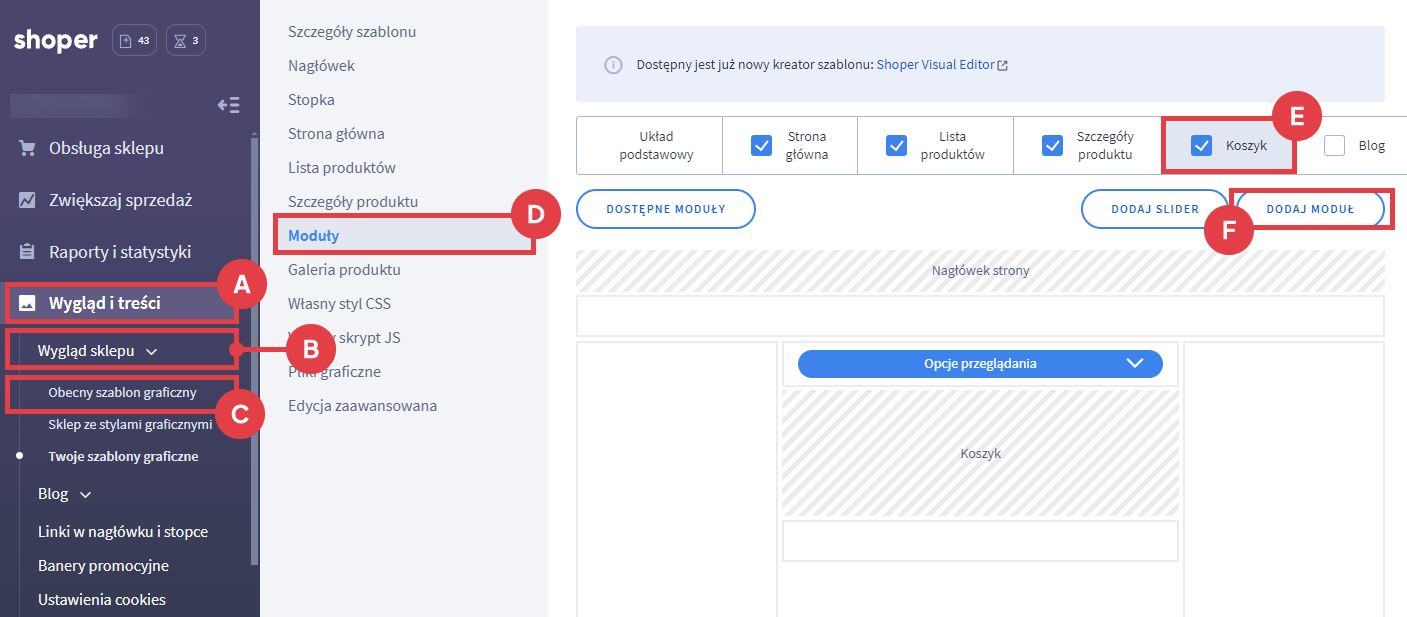Click the chart icon beside Zwiększaj sprzedaż
This screenshot has height=617, width=1407.
coord(28,200)
